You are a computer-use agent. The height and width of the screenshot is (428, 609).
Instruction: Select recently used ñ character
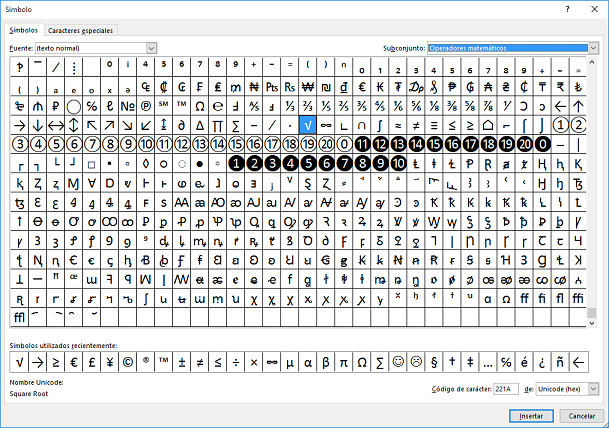(560, 362)
